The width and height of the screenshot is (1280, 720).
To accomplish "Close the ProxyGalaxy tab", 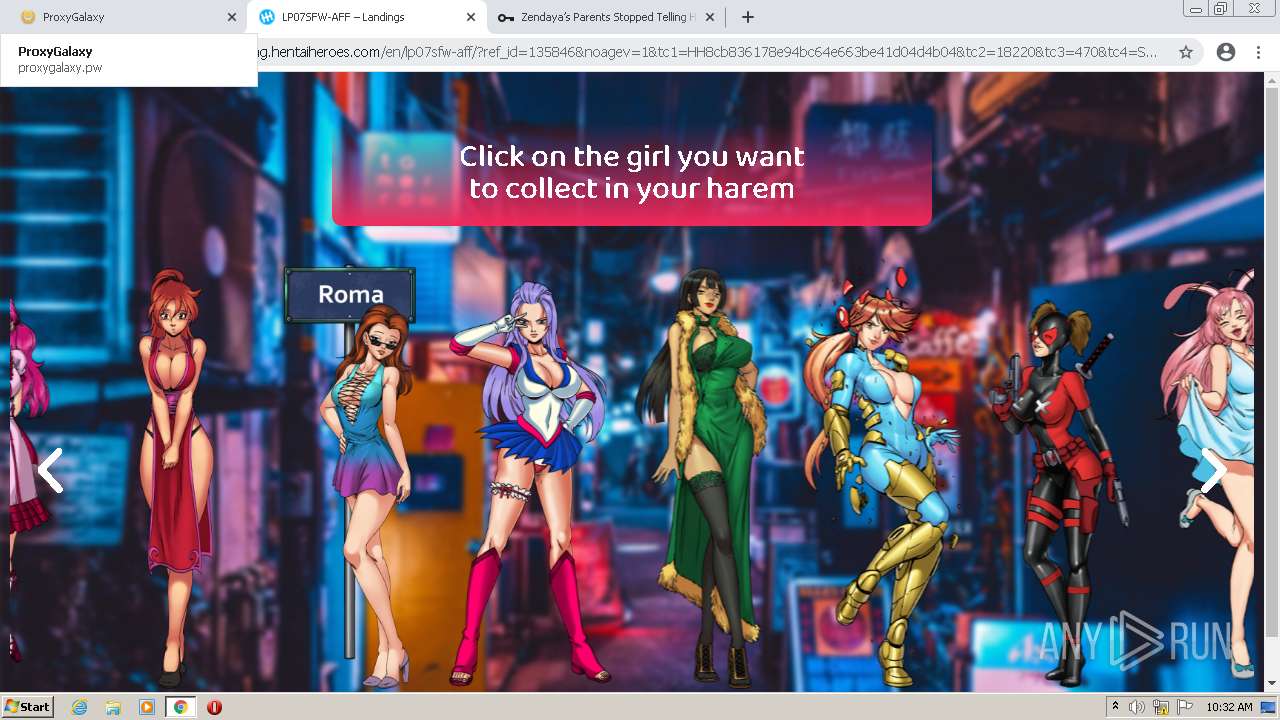I will [232, 17].
